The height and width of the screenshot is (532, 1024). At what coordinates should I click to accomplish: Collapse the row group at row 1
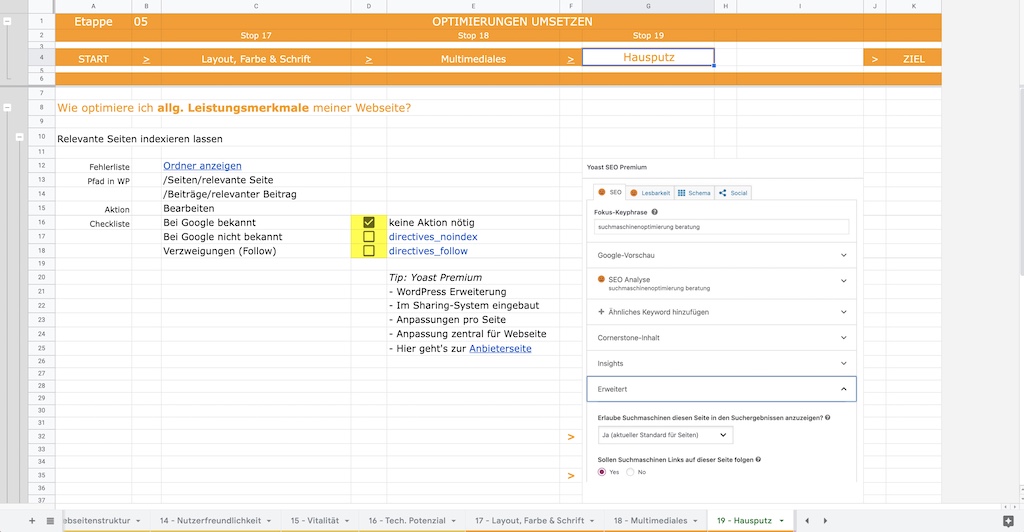click(7, 22)
